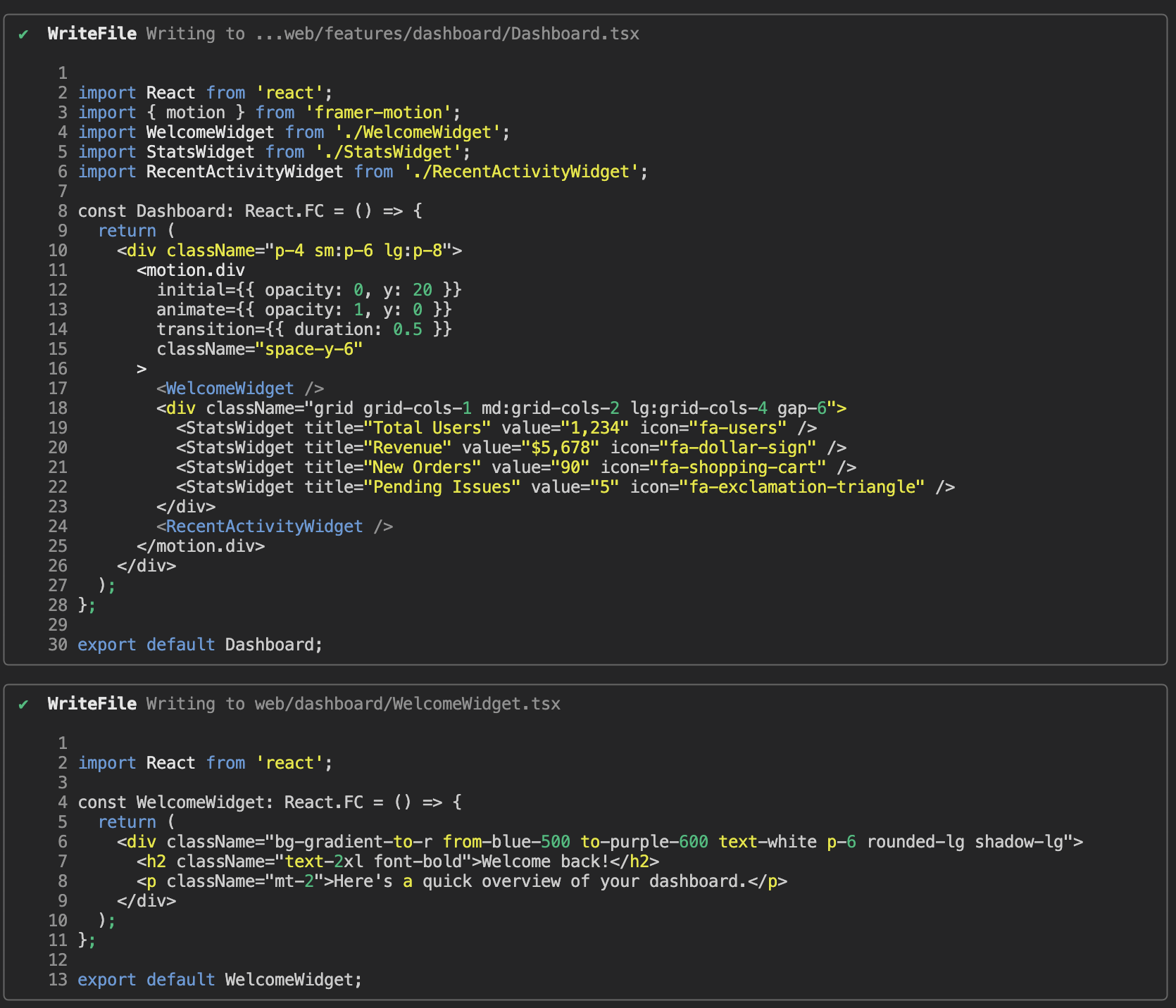Click the 'initial={{ opacity: 0, y: 20 }}' prop
The image size is (1176, 1008).
pos(309,290)
